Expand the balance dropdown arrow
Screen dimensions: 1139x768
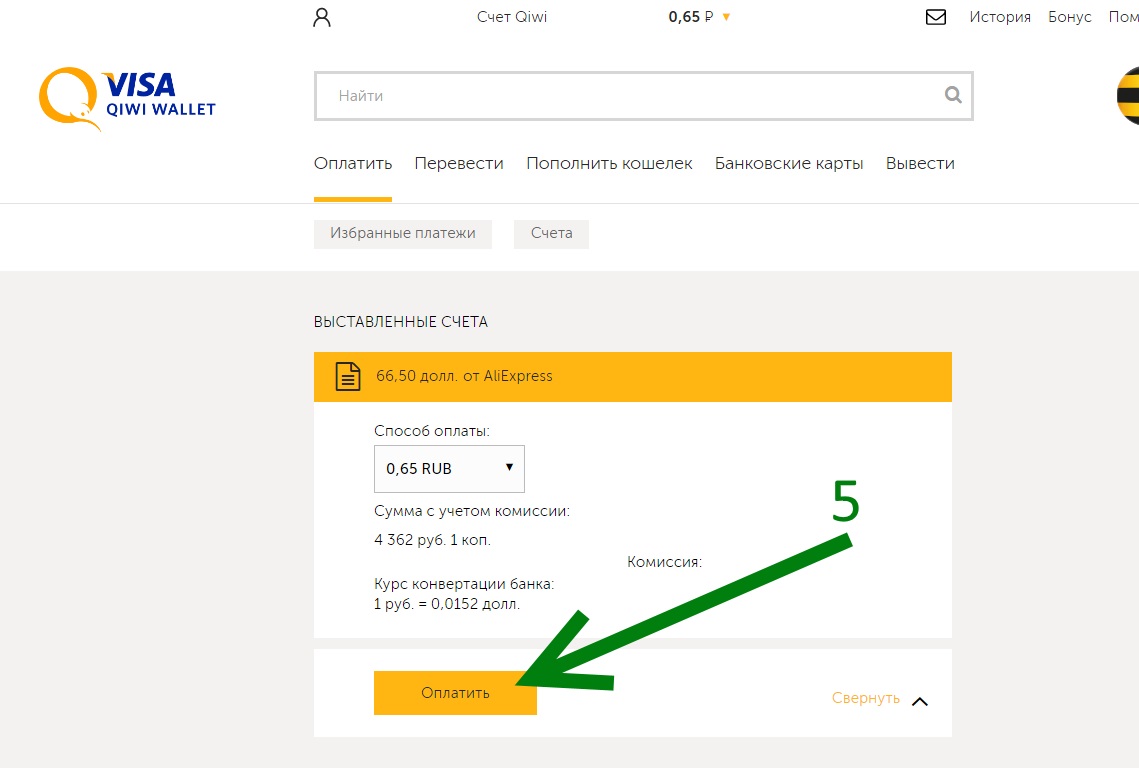pyautogui.click(x=726, y=17)
